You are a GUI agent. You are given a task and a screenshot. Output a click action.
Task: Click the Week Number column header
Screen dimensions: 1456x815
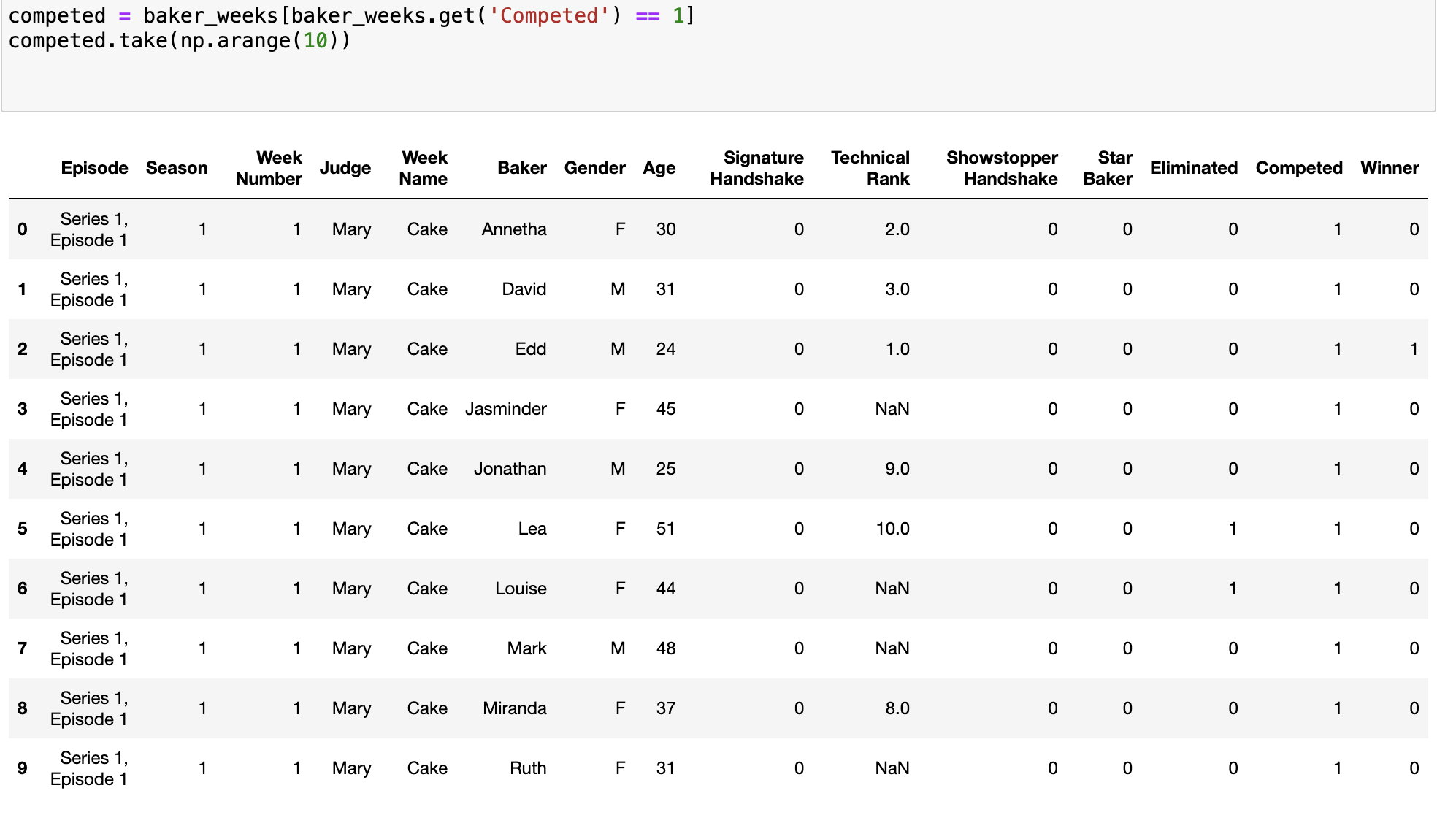[269, 168]
